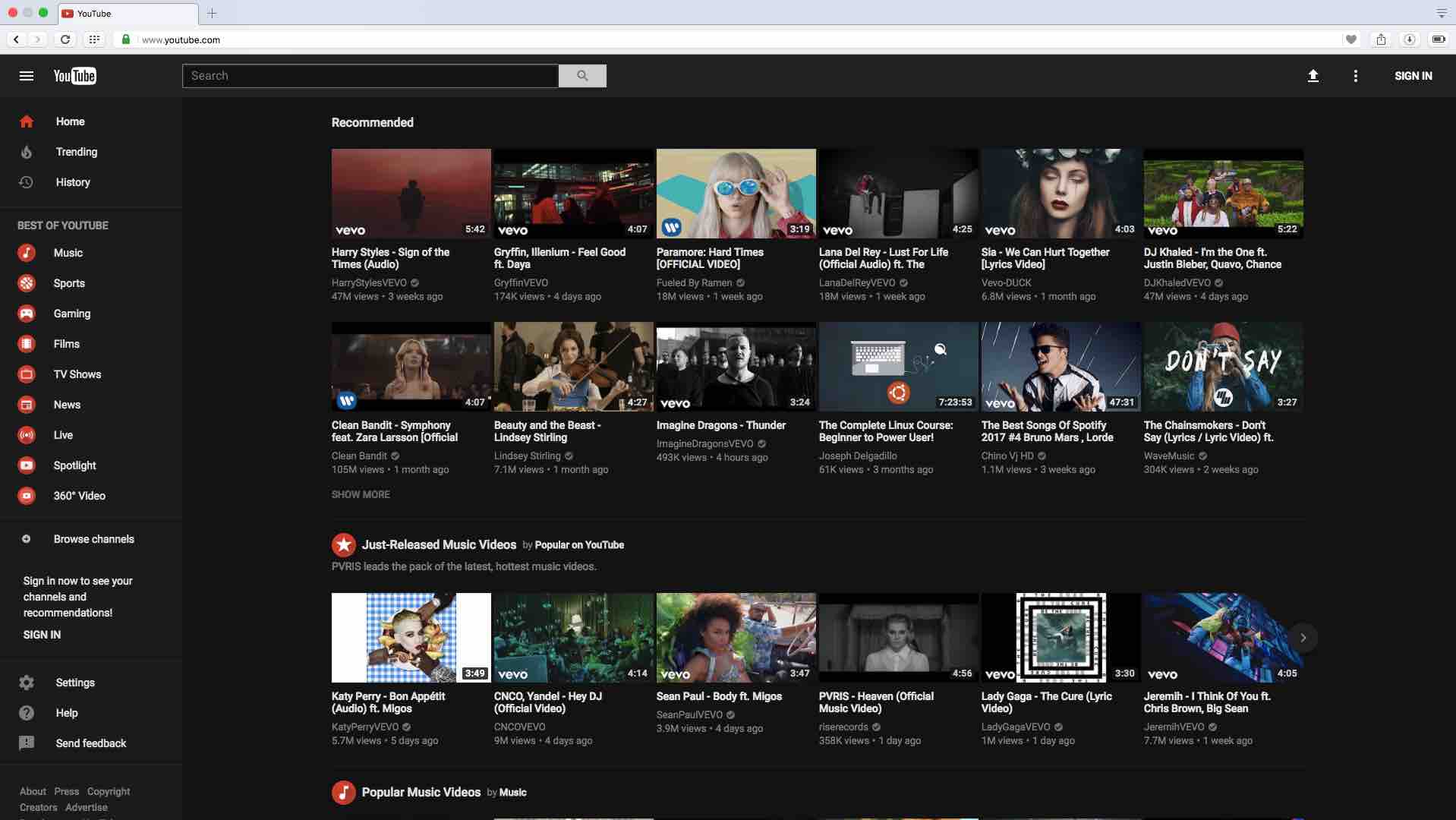Open the Music channel in the sidebar
The height and width of the screenshot is (820, 1456).
click(x=68, y=253)
